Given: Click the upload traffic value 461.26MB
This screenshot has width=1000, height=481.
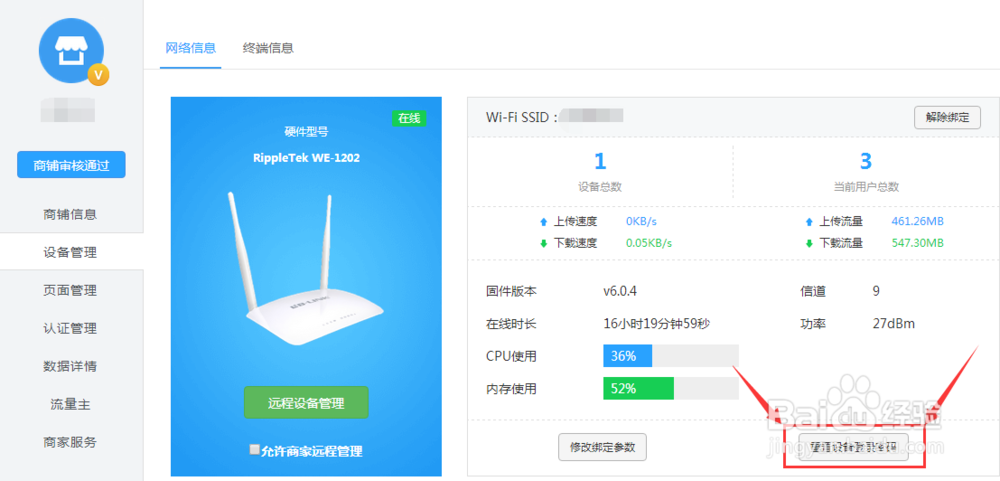Looking at the screenshot, I should coord(917,222).
